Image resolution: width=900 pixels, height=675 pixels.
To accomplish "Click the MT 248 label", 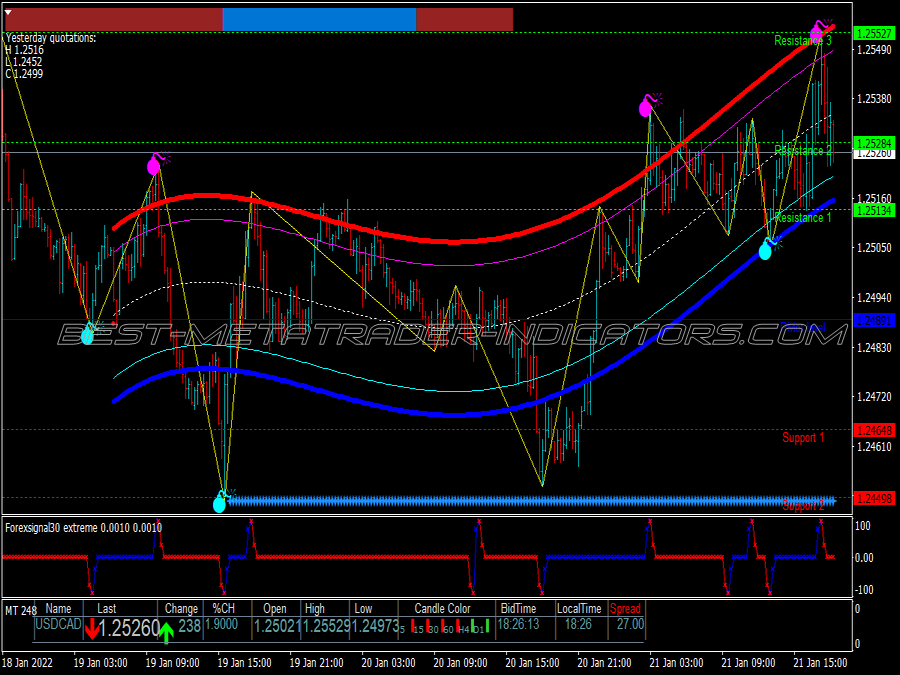I will click(21, 610).
